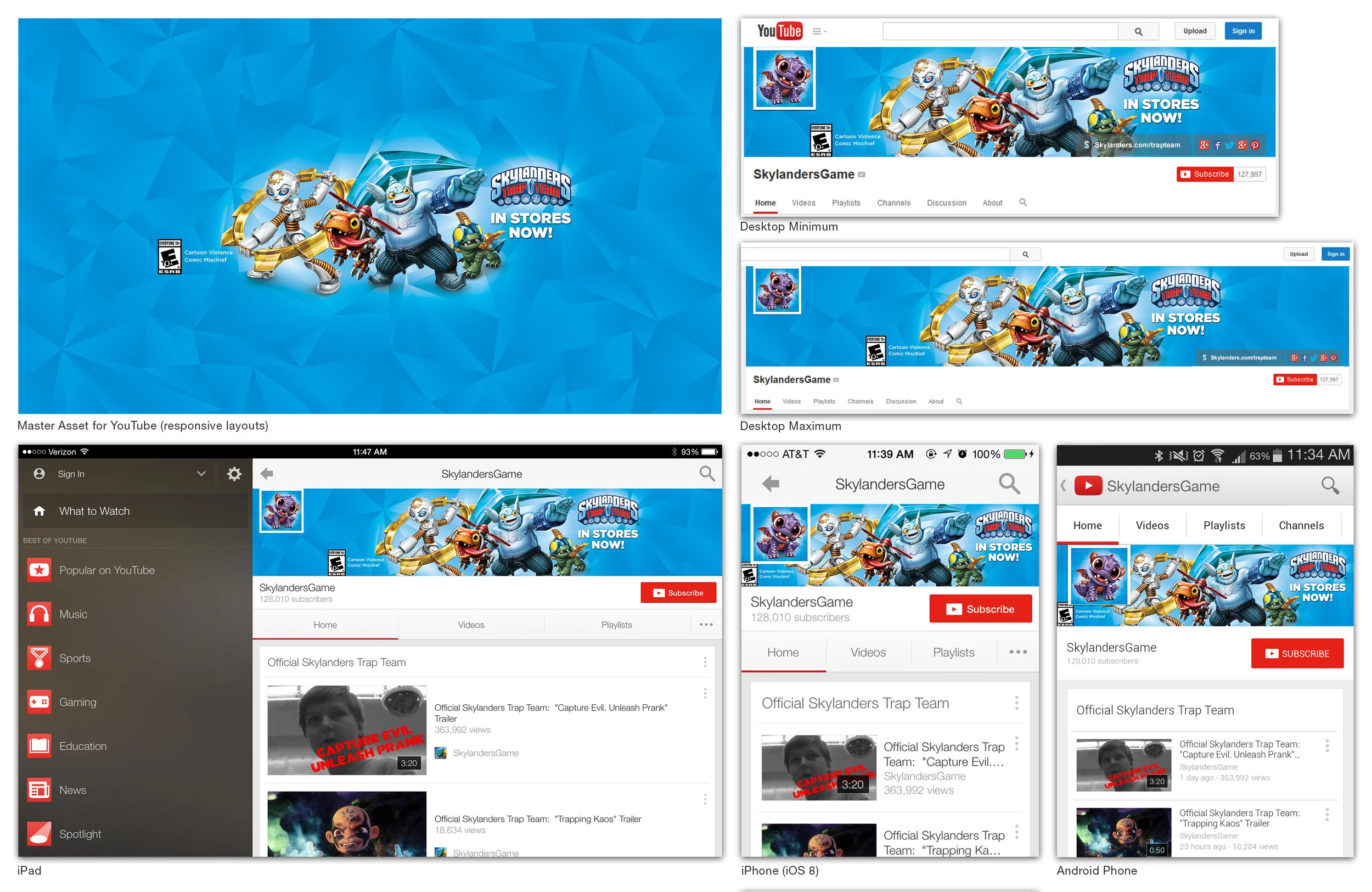Subscribe to SkylandersGame on iPhone
1372x892 pixels.
tap(981, 609)
